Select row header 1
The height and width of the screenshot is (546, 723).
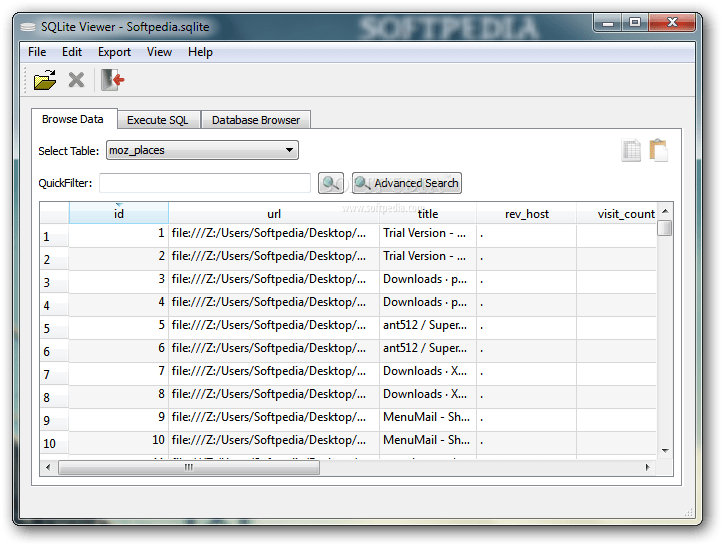[54, 236]
